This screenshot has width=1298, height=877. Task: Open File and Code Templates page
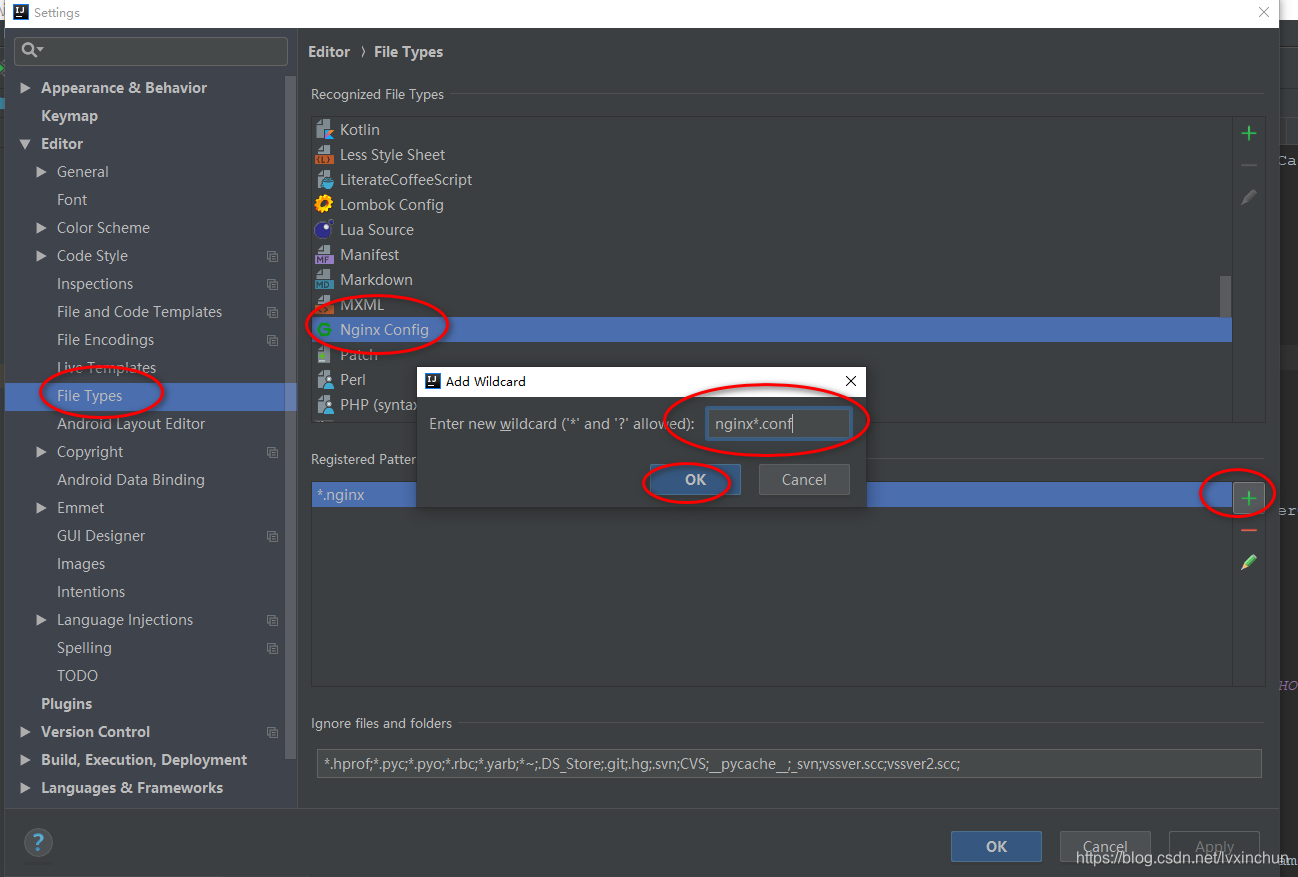coord(139,312)
